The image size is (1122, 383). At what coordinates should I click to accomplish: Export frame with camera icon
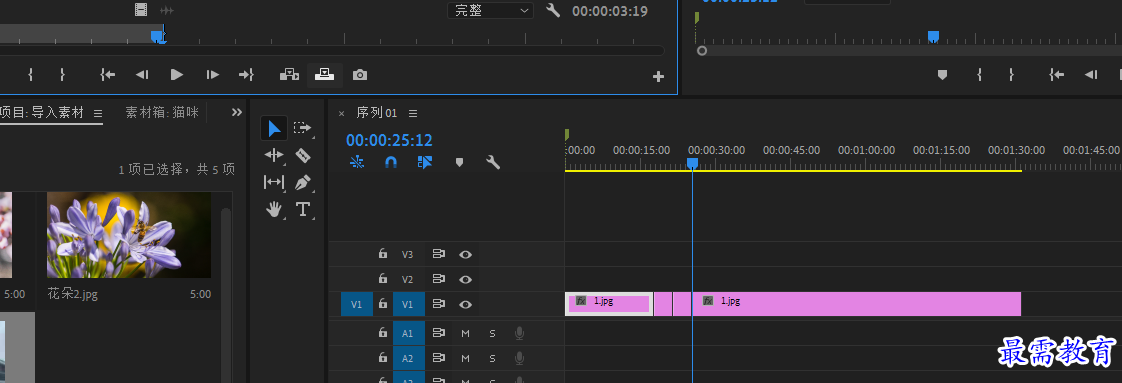point(360,75)
